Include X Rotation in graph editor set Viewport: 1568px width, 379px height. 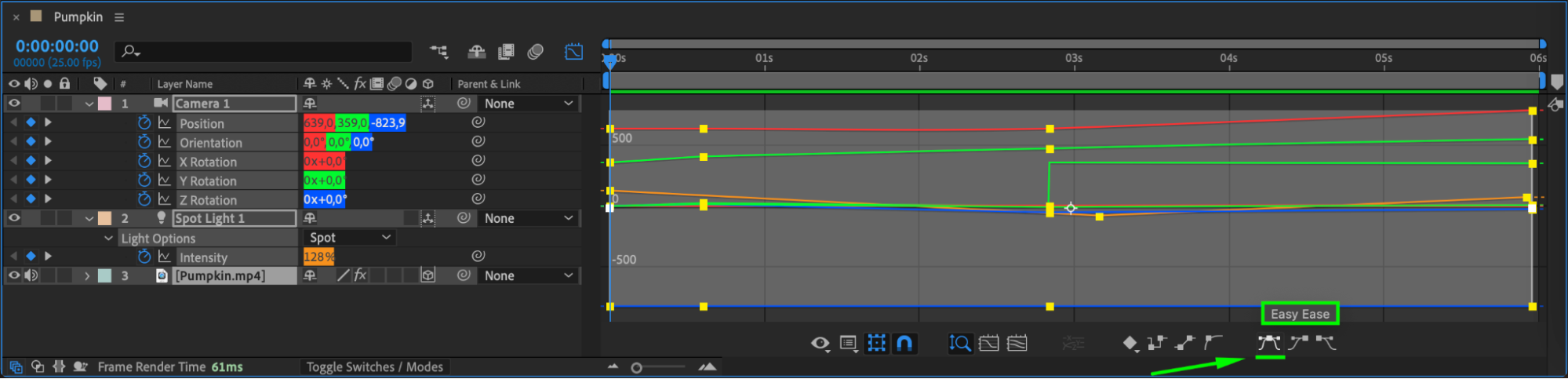[164, 161]
